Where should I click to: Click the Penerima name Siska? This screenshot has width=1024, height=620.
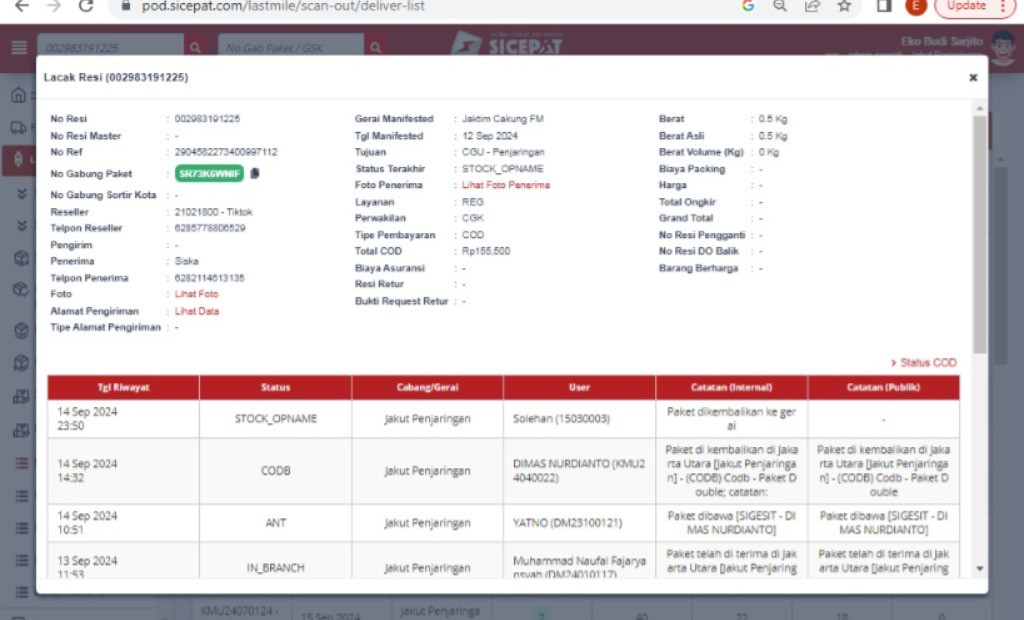[186, 261]
